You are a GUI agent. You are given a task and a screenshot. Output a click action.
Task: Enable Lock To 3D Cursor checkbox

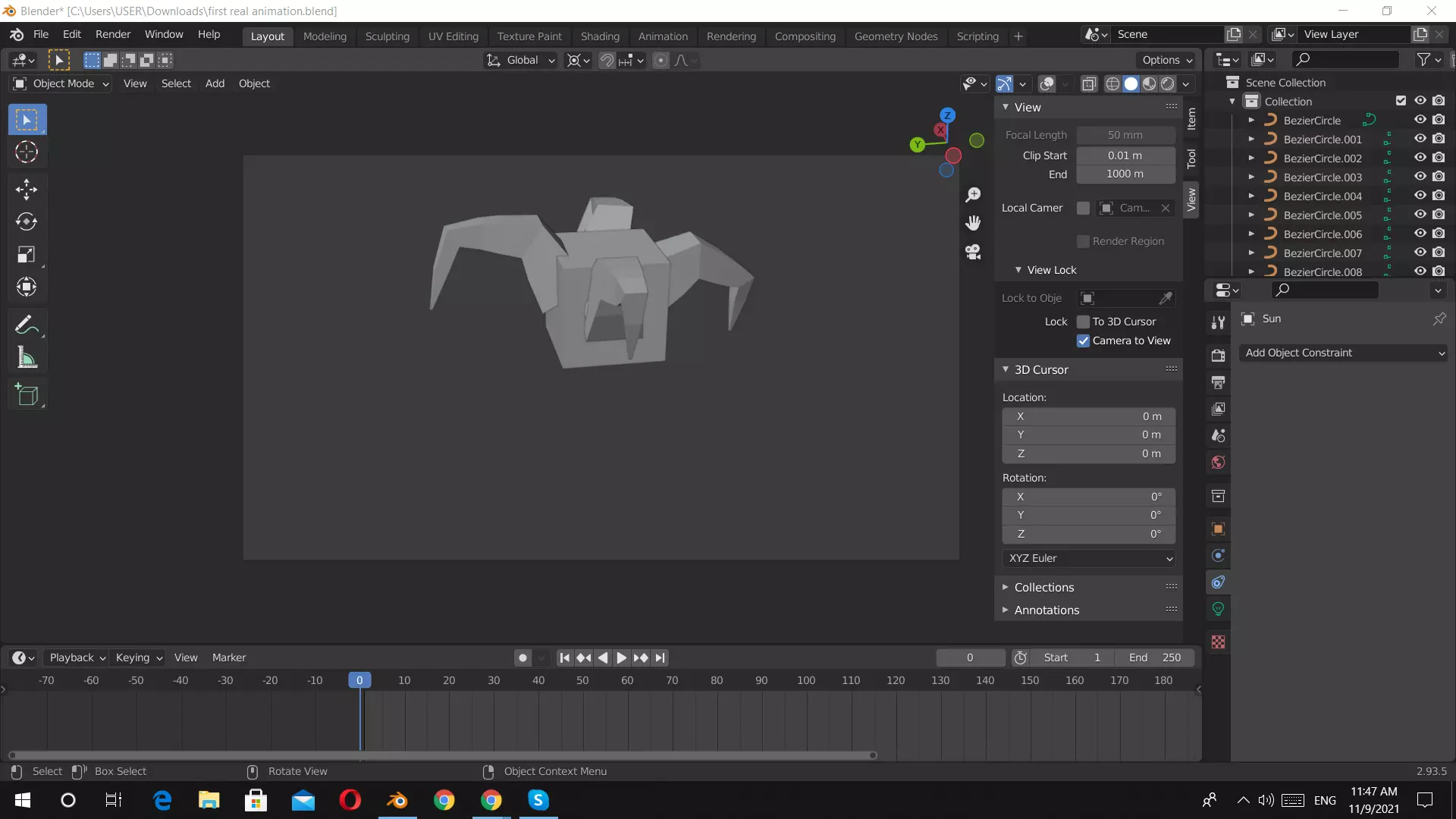coord(1083,322)
